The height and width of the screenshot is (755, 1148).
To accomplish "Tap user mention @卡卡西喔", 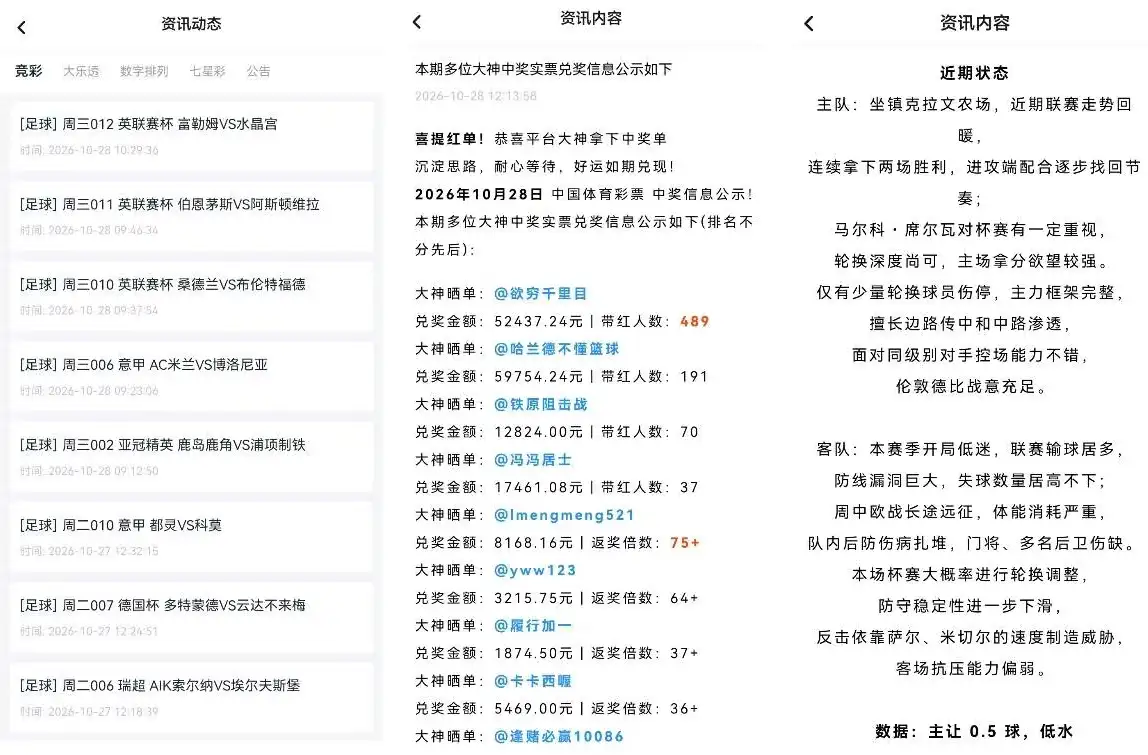I will [532, 681].
